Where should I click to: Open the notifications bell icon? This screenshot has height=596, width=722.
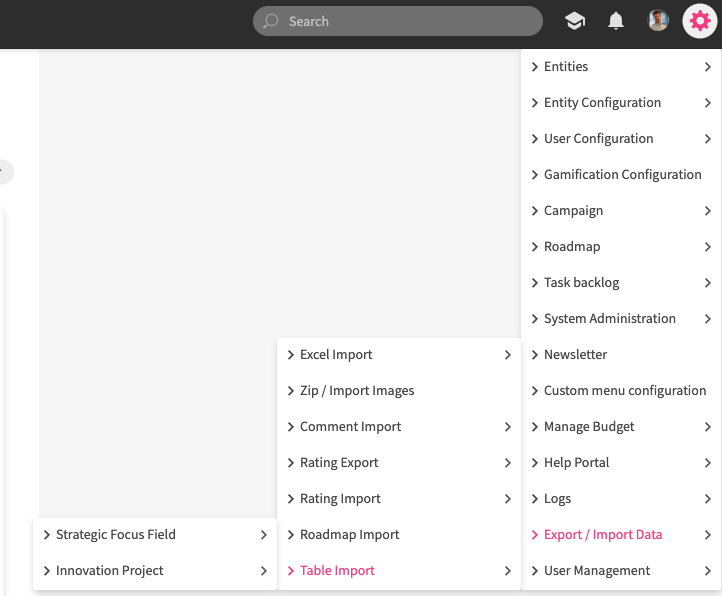(616, 21)
